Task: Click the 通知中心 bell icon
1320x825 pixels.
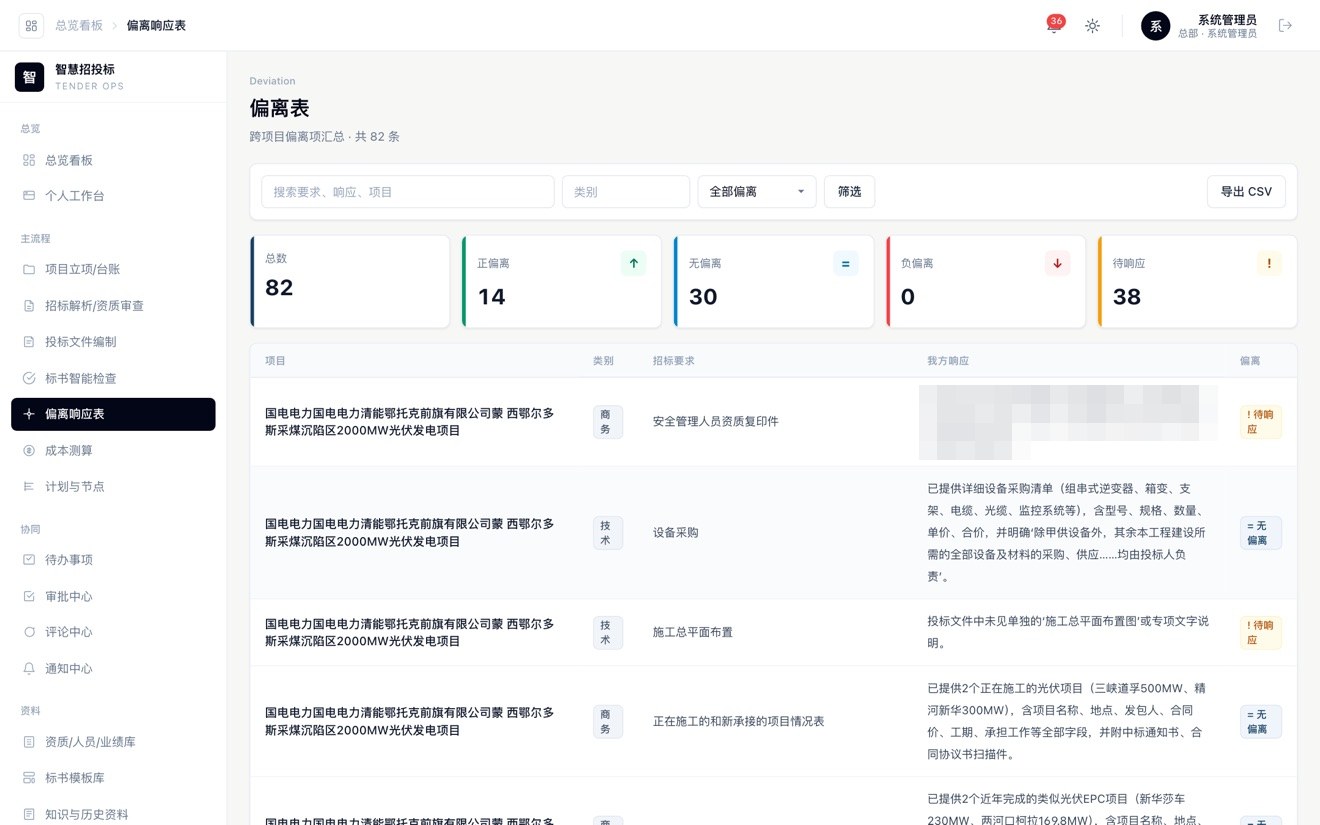Action: coord(29,668)
